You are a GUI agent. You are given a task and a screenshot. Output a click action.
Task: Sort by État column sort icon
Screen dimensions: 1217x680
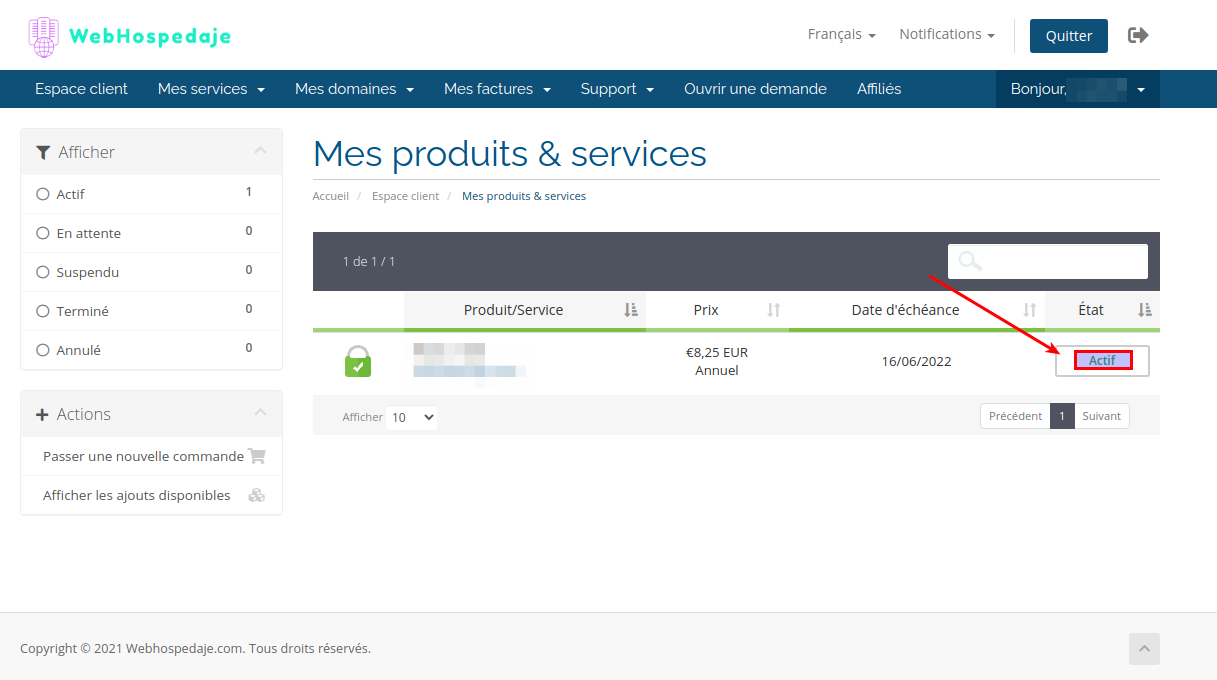point(1145,310)
